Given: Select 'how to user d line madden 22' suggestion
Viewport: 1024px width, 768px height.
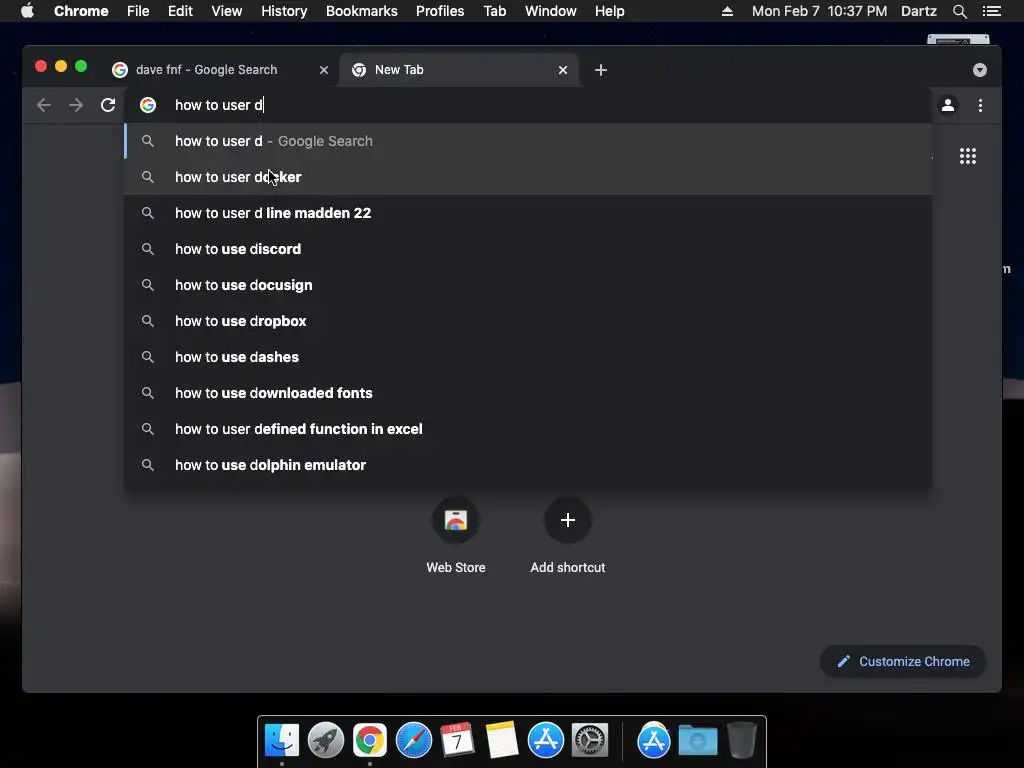Looking at the screenshot, I should pyautogui.click(x=528, y=213).
